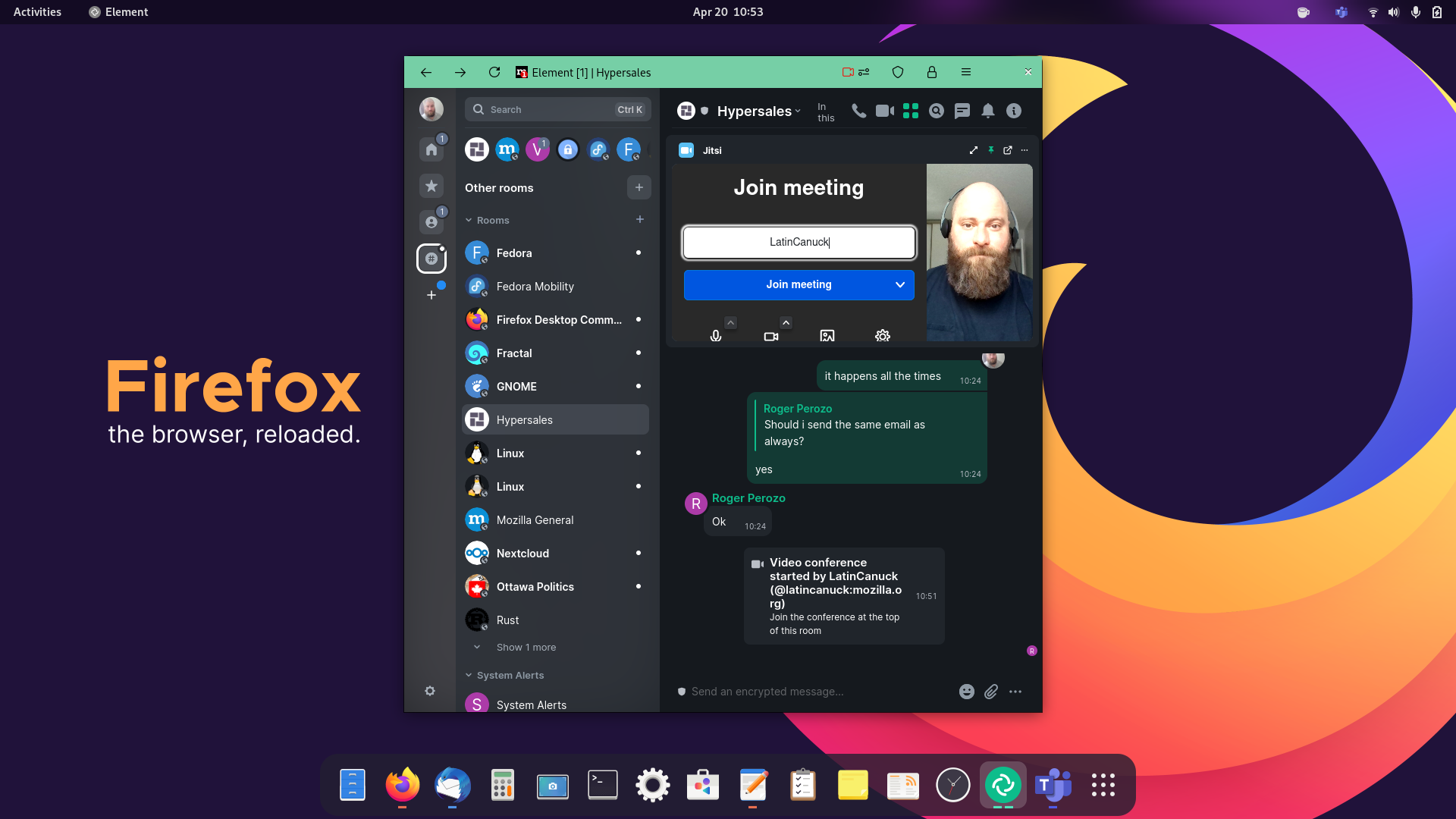Open threads panel icon in room header
This screenshot has width=1456, height=819.
coord(962,111)
